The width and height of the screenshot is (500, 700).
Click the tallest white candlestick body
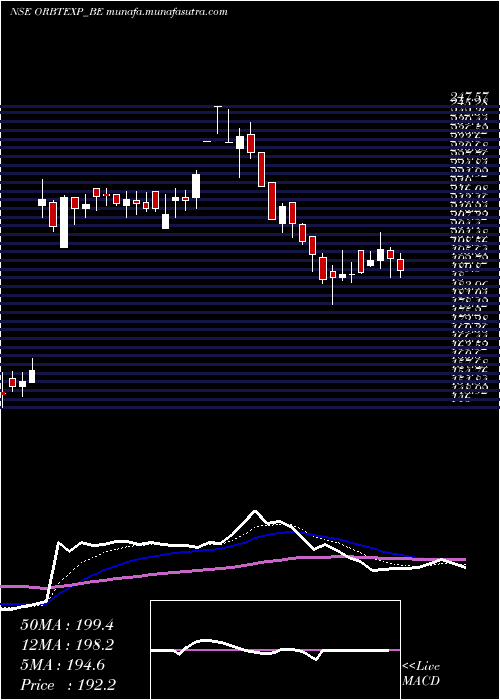point(64,222)
